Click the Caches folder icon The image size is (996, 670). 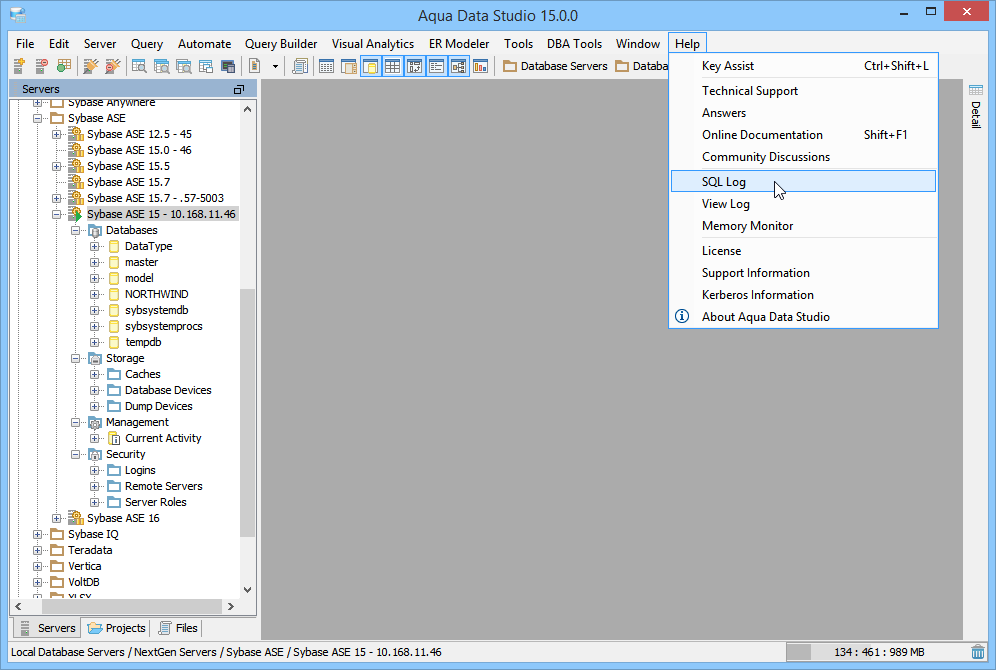tap(114, 374)
